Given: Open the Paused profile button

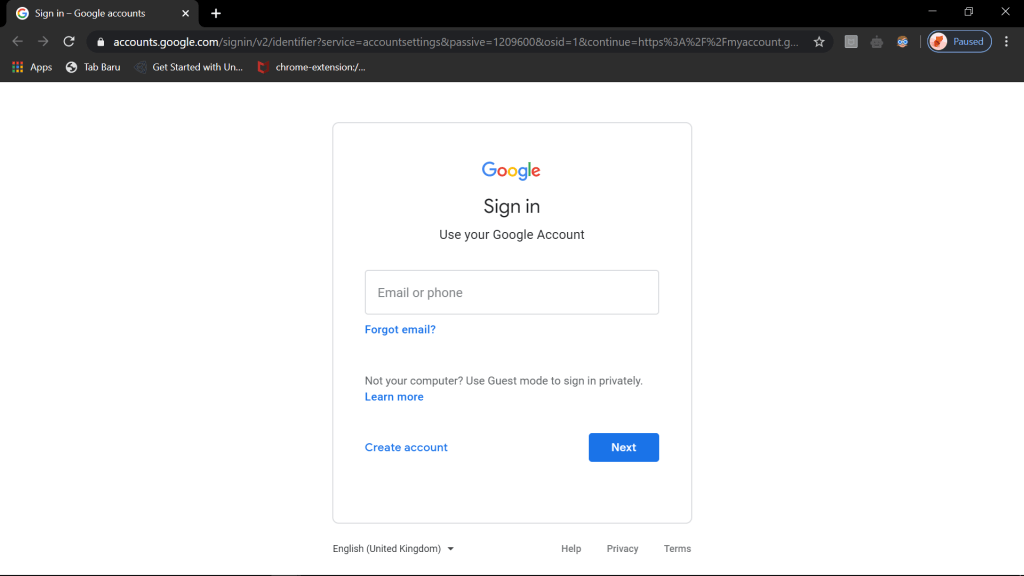Looking at the screenshot, I should click(959, 42).
